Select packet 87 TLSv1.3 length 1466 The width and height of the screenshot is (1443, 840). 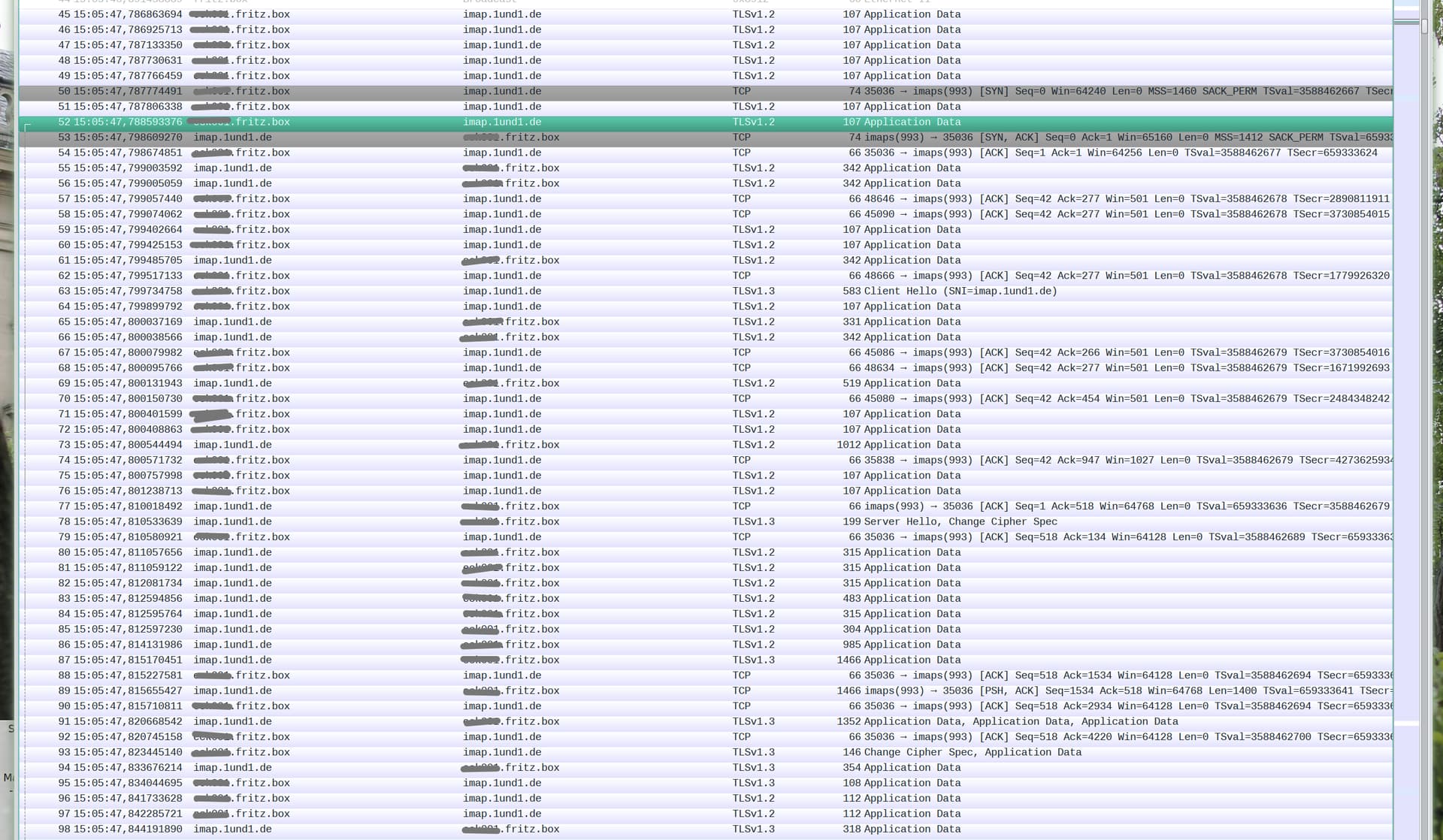[x=706, y=660]
